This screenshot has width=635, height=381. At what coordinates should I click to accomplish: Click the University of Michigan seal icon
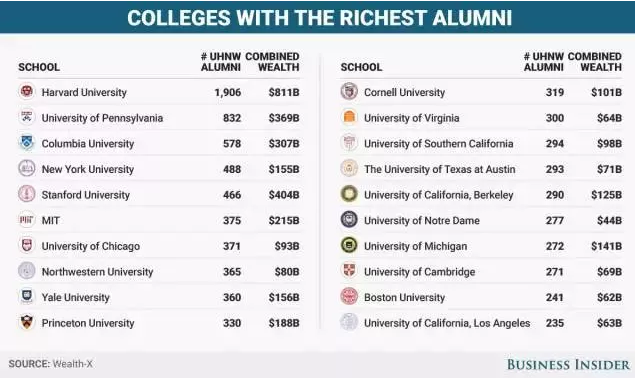(349, 245)
